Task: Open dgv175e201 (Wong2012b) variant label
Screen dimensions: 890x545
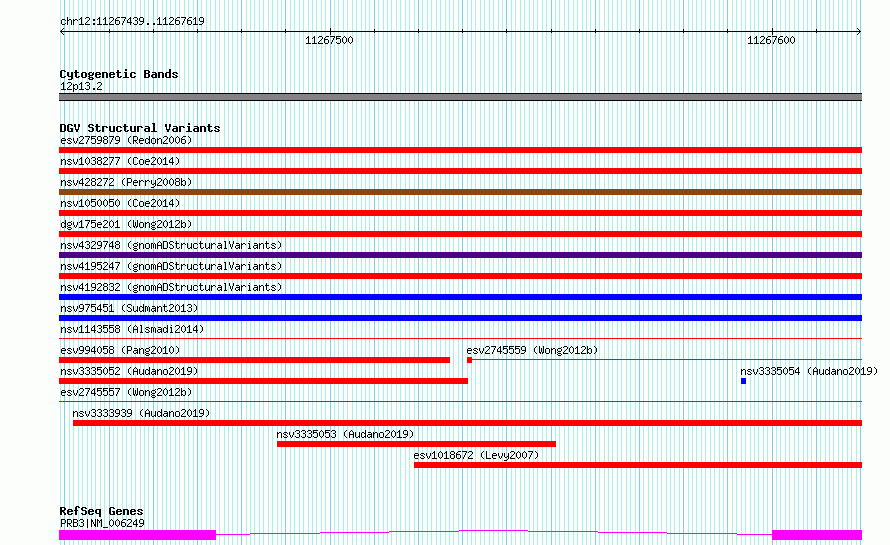Action: [x=126, y=224]
